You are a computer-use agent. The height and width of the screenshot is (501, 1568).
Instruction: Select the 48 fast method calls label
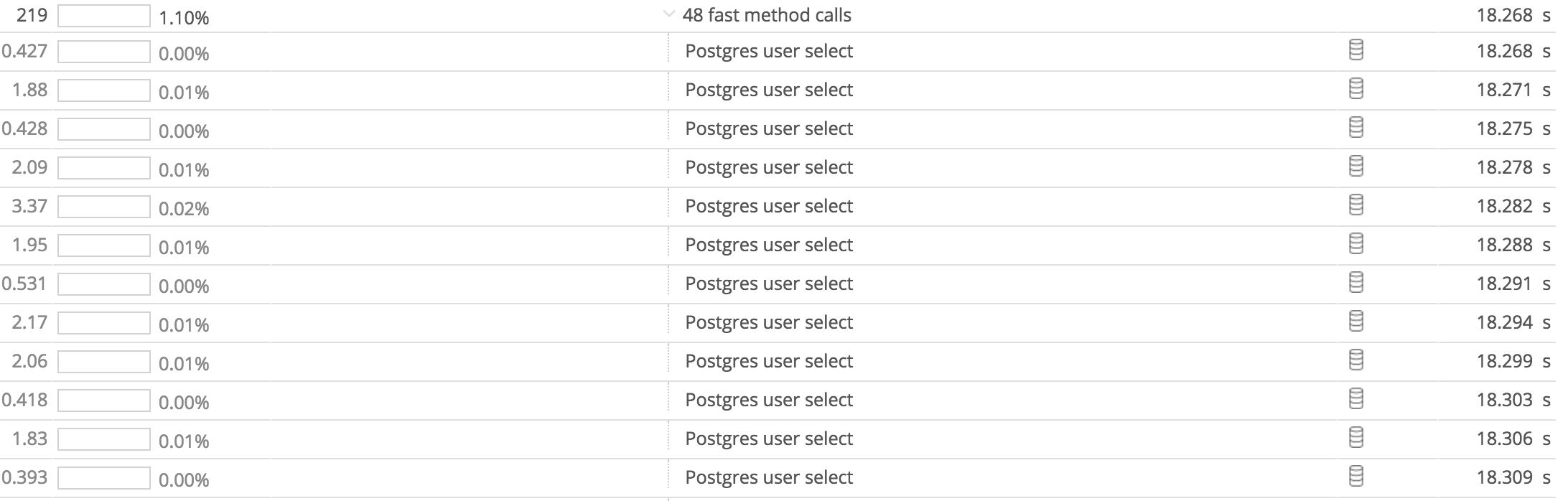(x=768, y=14)
